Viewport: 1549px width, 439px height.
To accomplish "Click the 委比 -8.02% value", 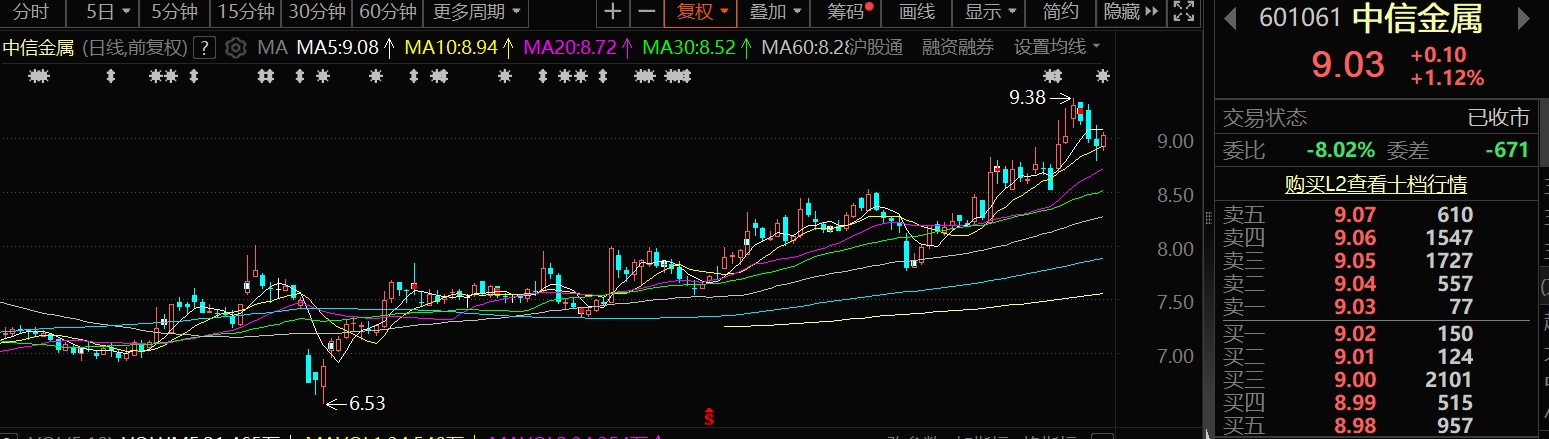I will pyautogui.click(x=1340, y=151).
